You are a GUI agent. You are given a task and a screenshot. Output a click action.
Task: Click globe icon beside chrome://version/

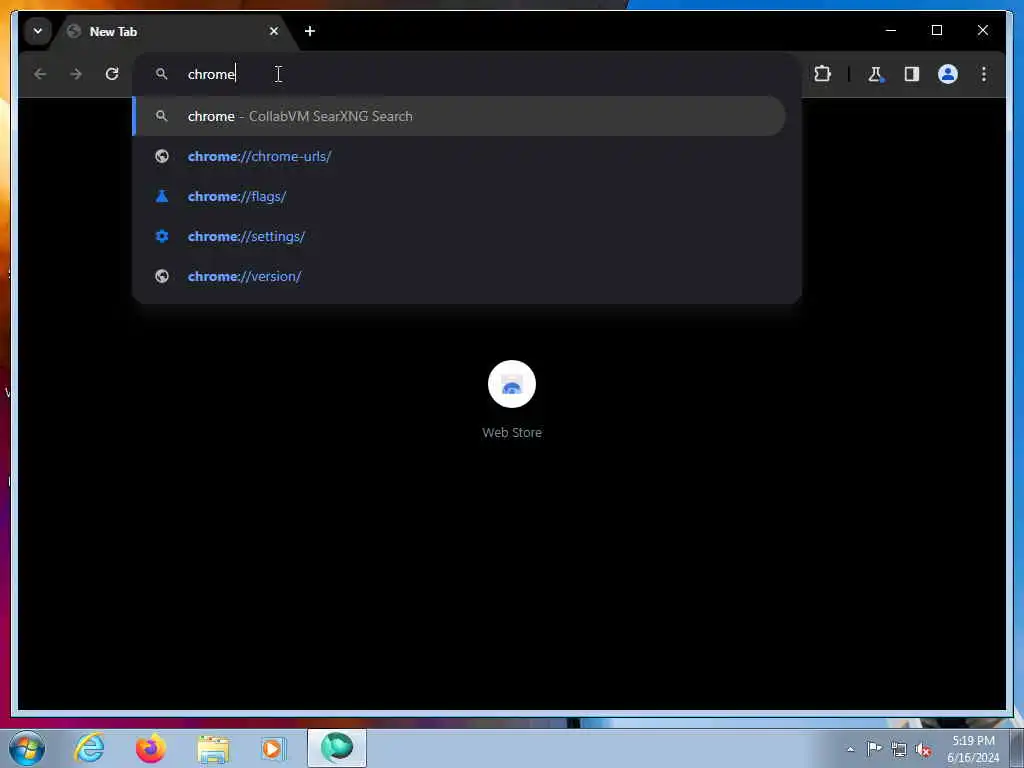162,276
